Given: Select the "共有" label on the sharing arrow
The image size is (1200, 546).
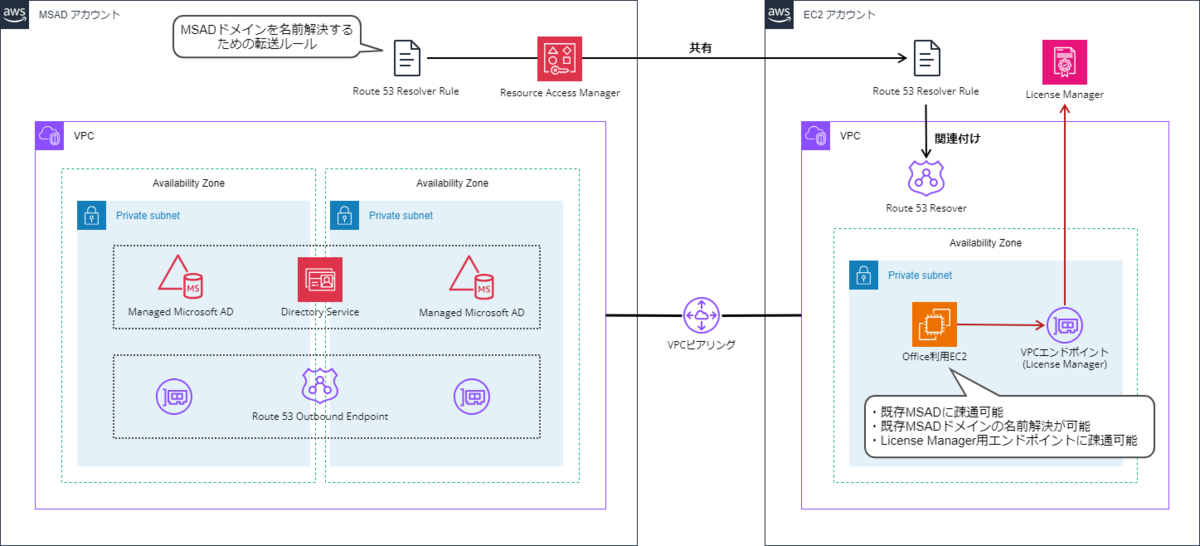Looking at the screenshot, I should click(702, 47).
